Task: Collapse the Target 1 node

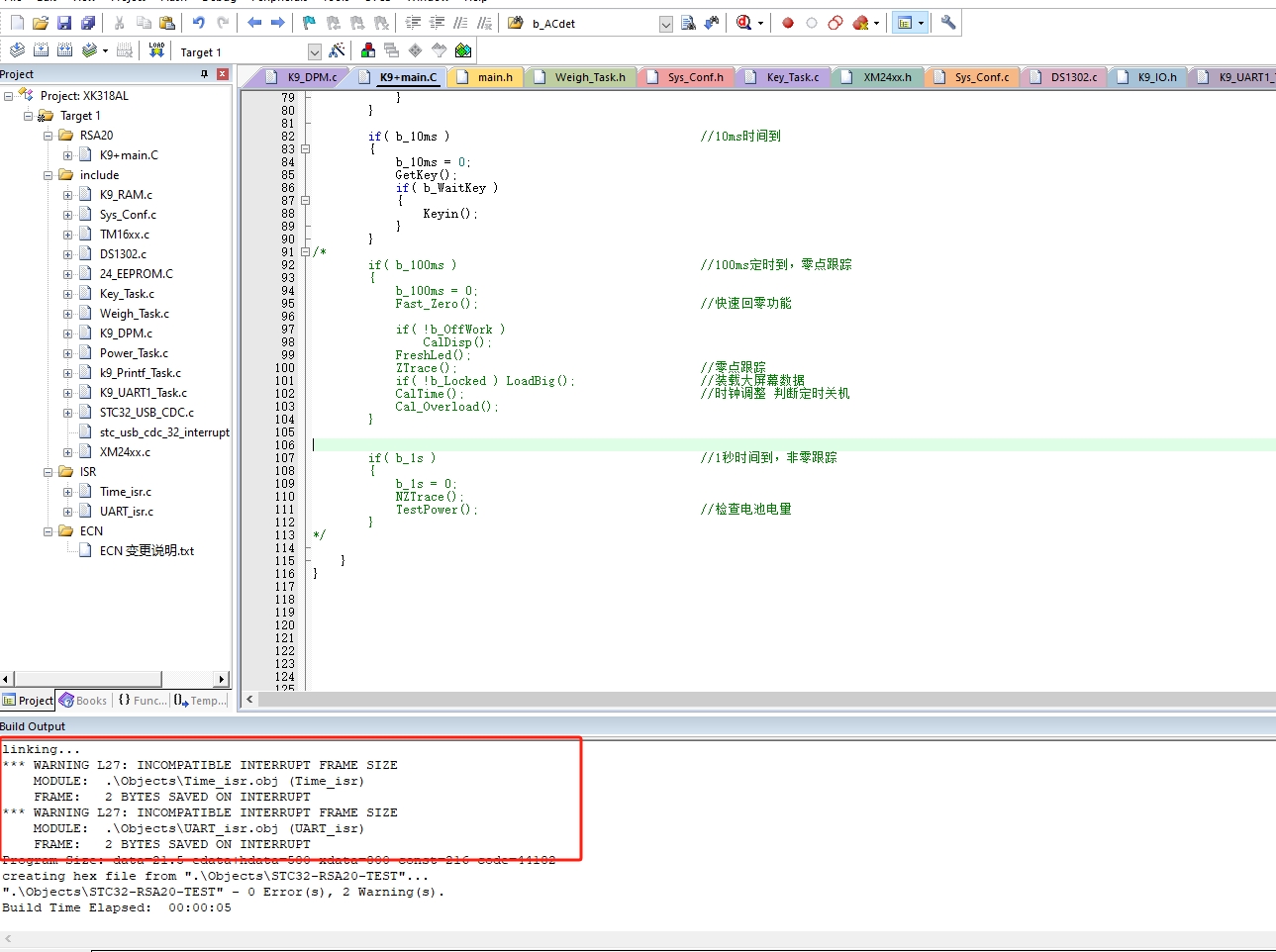Action: (28, 116)
